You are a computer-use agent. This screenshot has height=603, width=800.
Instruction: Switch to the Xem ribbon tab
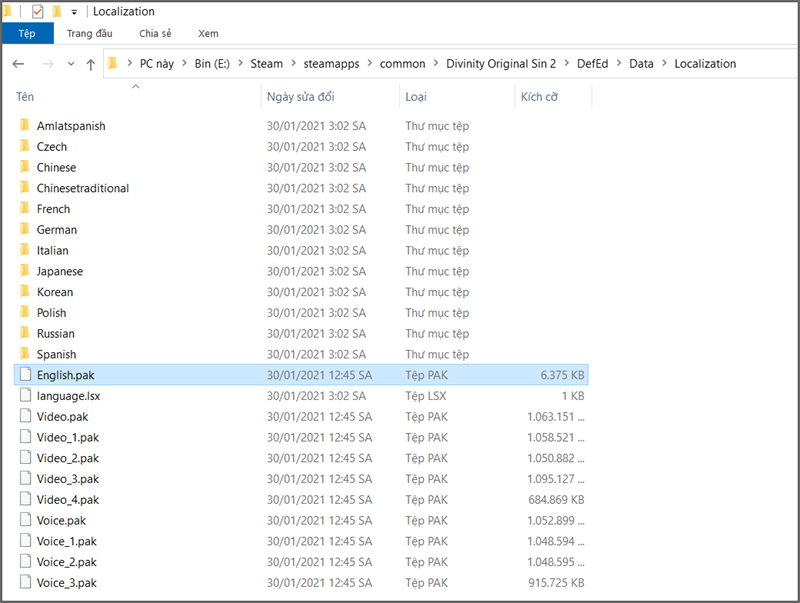pyautogui.click(x=208, y=34)
